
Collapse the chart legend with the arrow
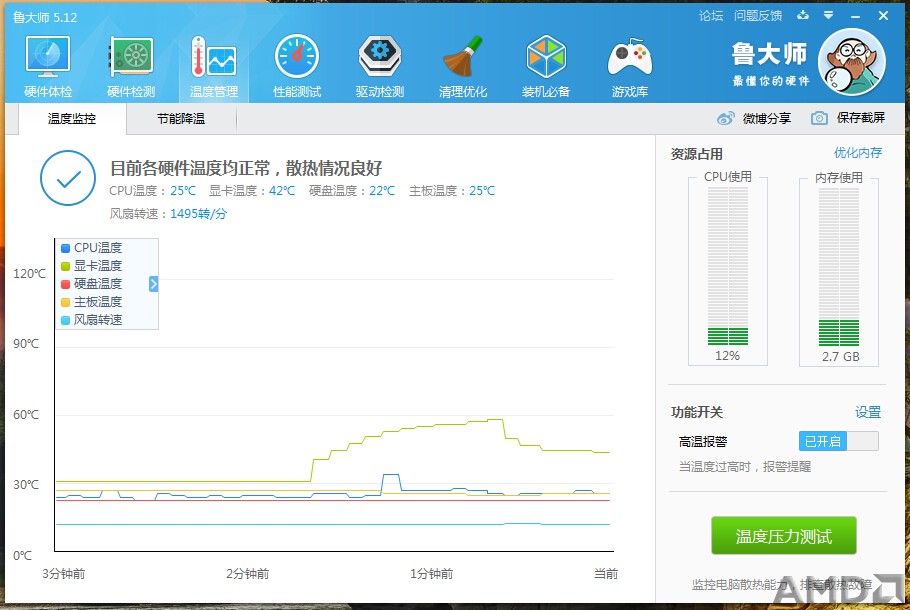coord(154,284)
